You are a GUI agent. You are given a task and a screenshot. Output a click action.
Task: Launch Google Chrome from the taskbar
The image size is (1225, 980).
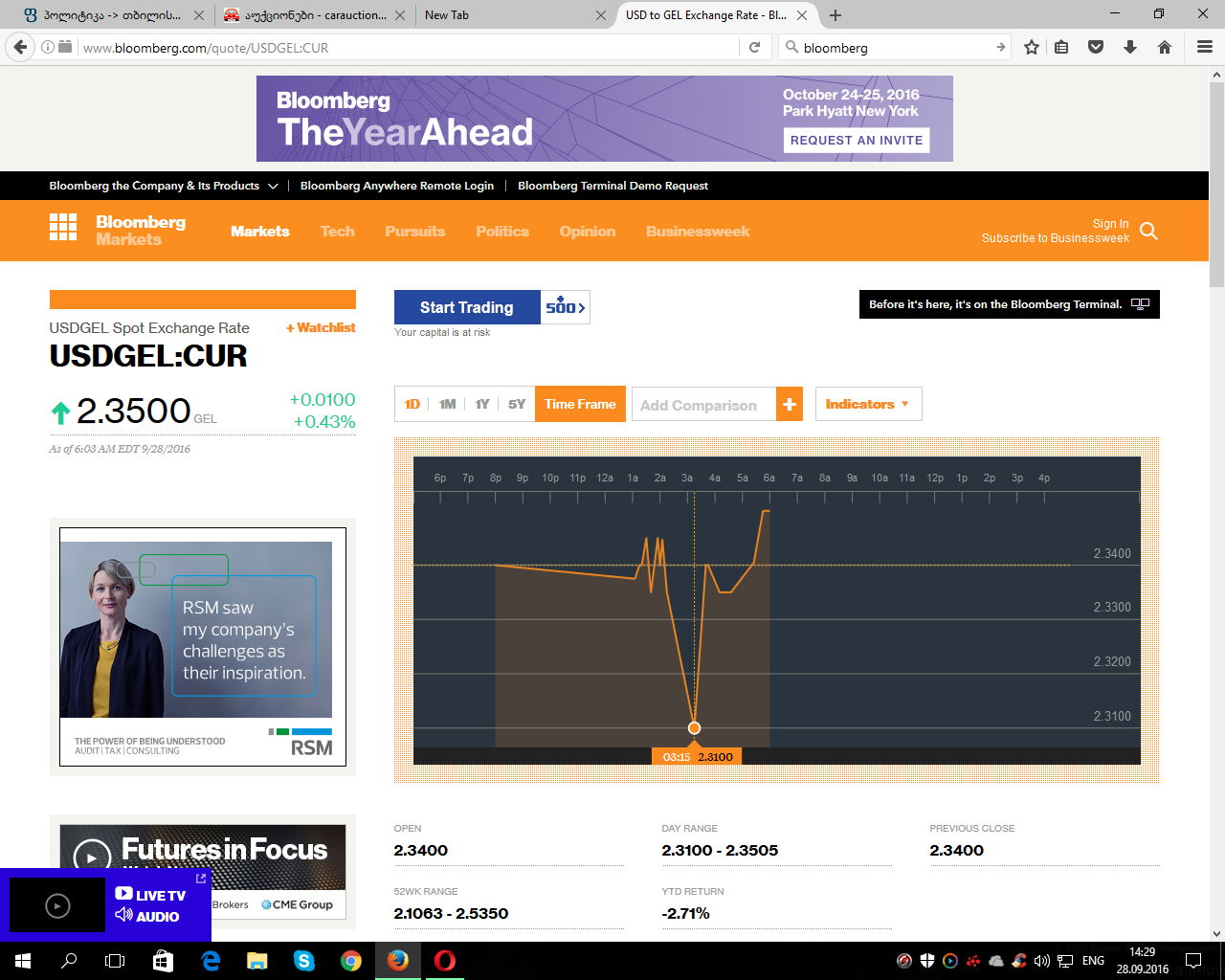coord(351,961)
